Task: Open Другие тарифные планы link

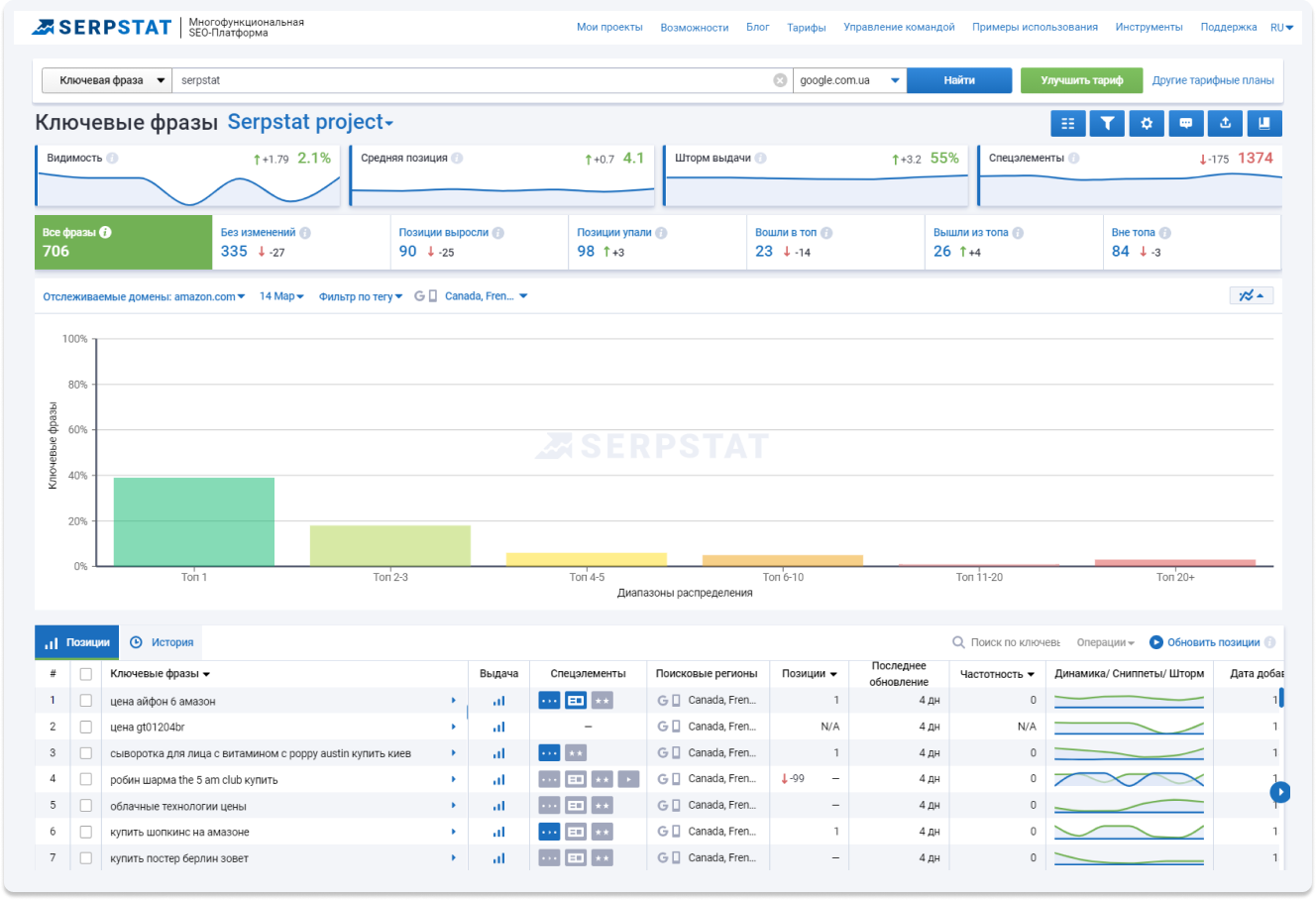Action: (1213, 80)
